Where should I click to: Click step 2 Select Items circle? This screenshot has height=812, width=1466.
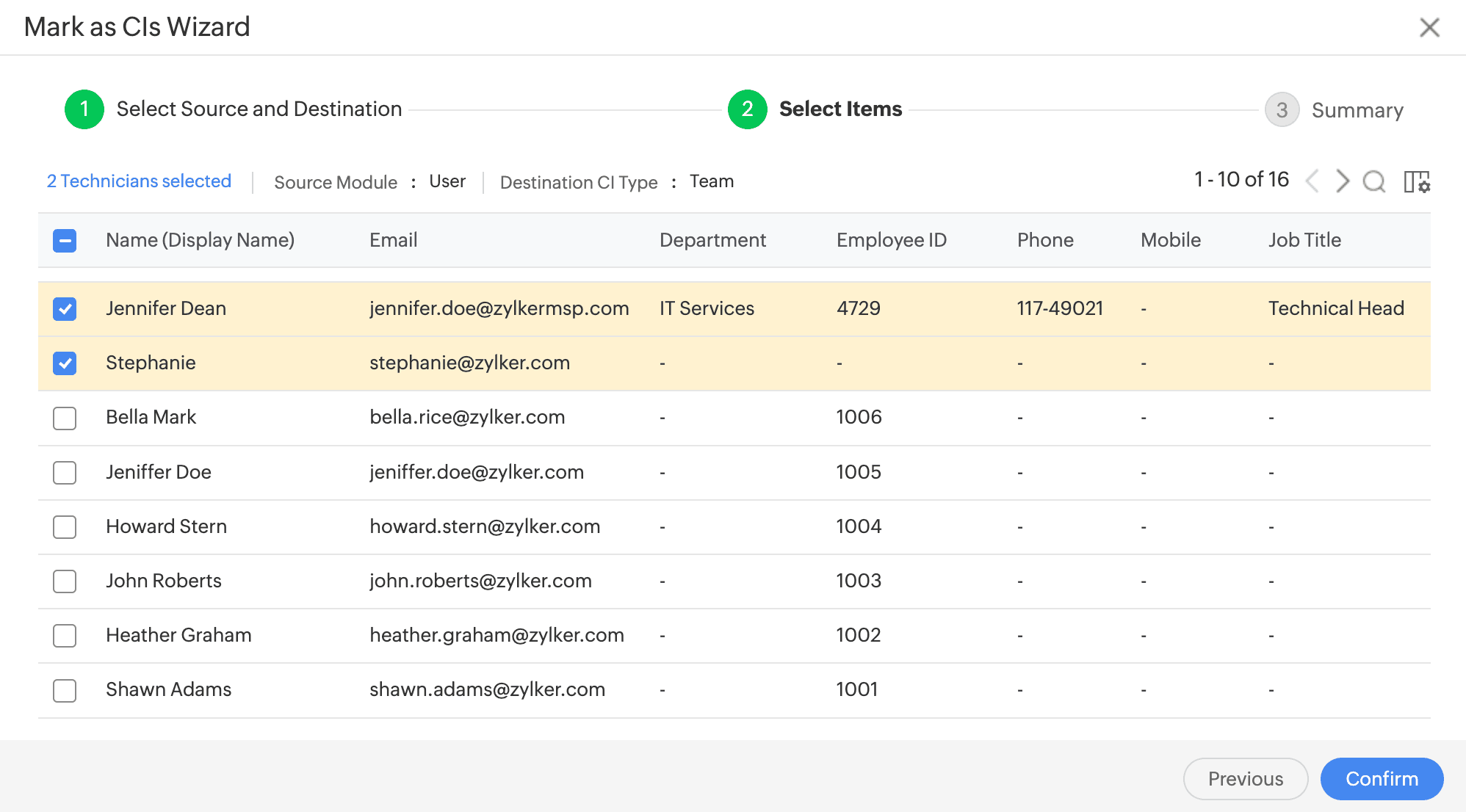click(x=747, y=109)
